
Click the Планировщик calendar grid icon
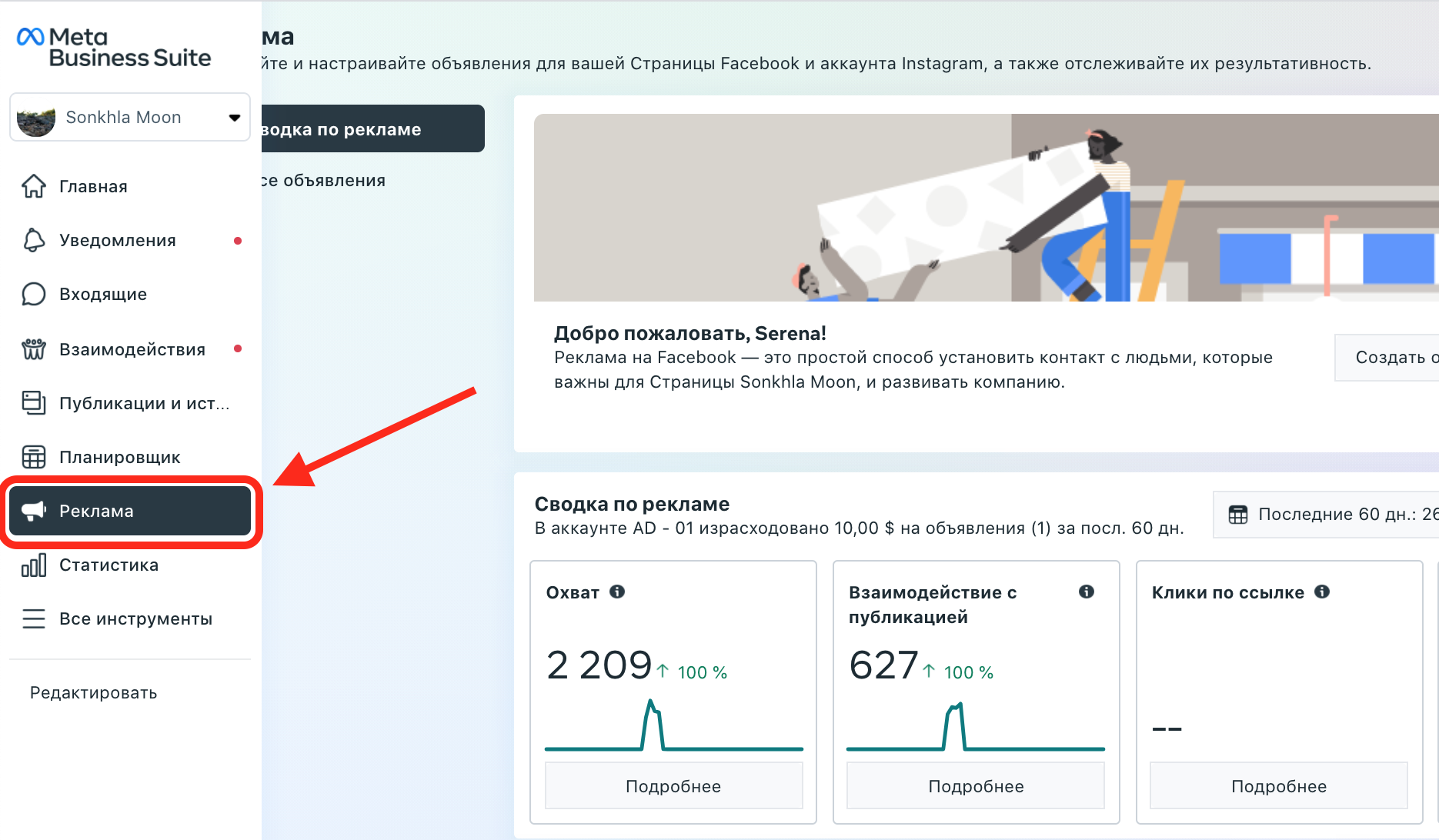(34, 457)
